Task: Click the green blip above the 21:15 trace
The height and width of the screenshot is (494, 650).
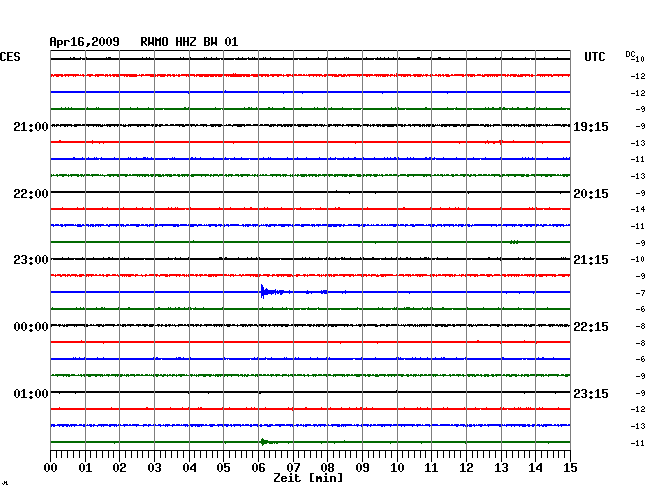Action: pyautogui.click(x=514, y=242)
